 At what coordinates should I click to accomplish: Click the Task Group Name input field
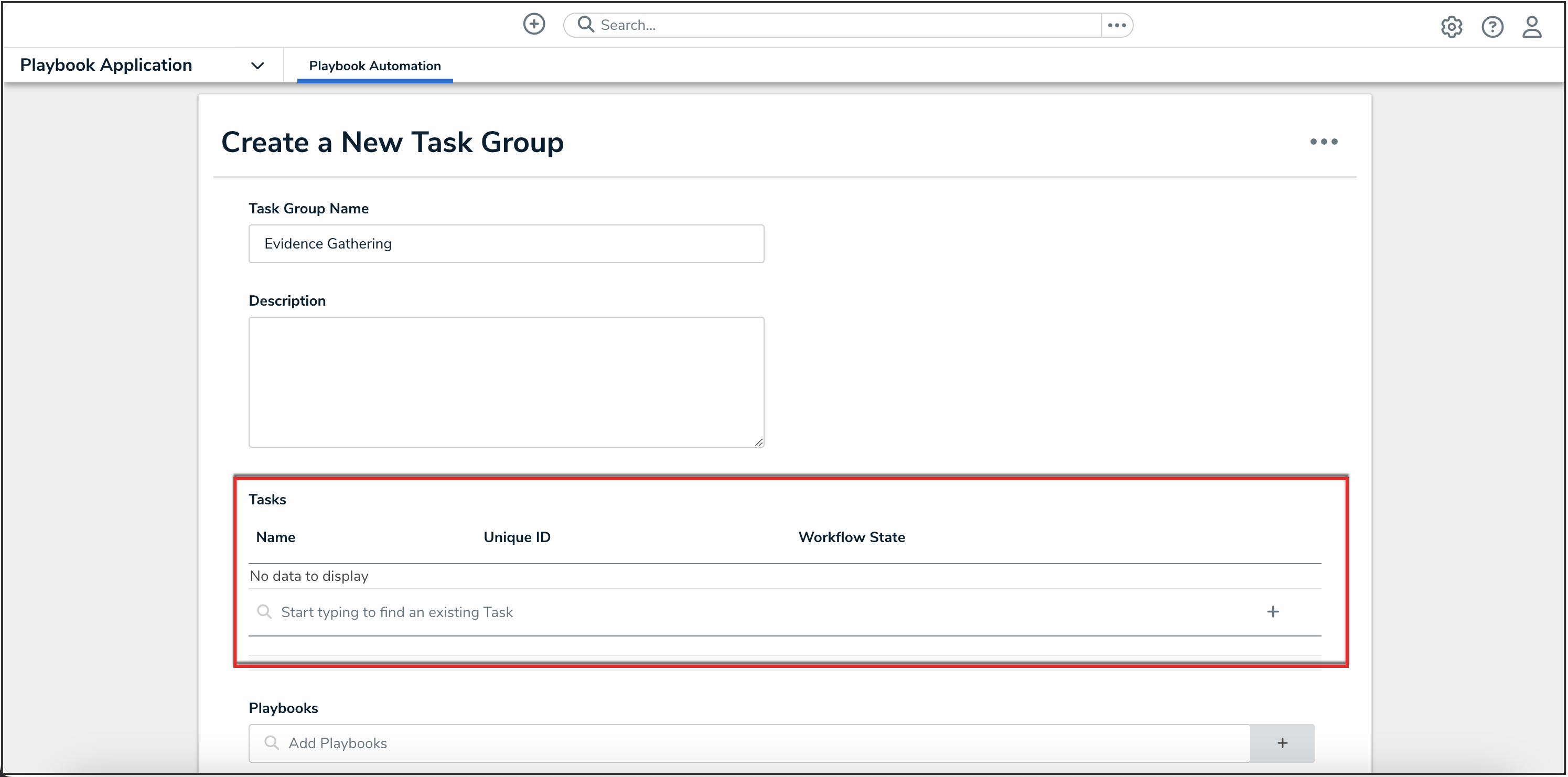click(x=506, y=244)
